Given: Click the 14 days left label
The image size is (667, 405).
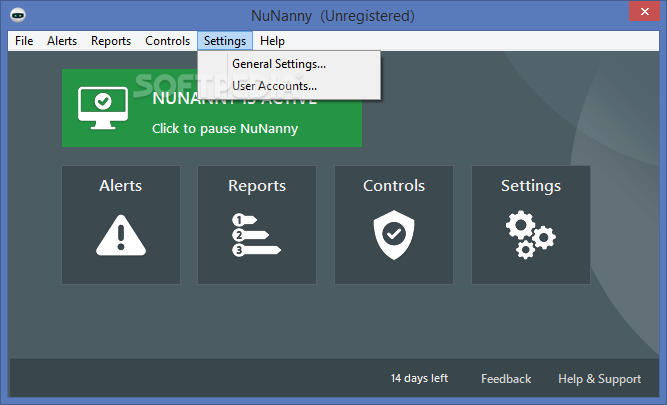Looking at the screenshot, I should coord(419,378).
